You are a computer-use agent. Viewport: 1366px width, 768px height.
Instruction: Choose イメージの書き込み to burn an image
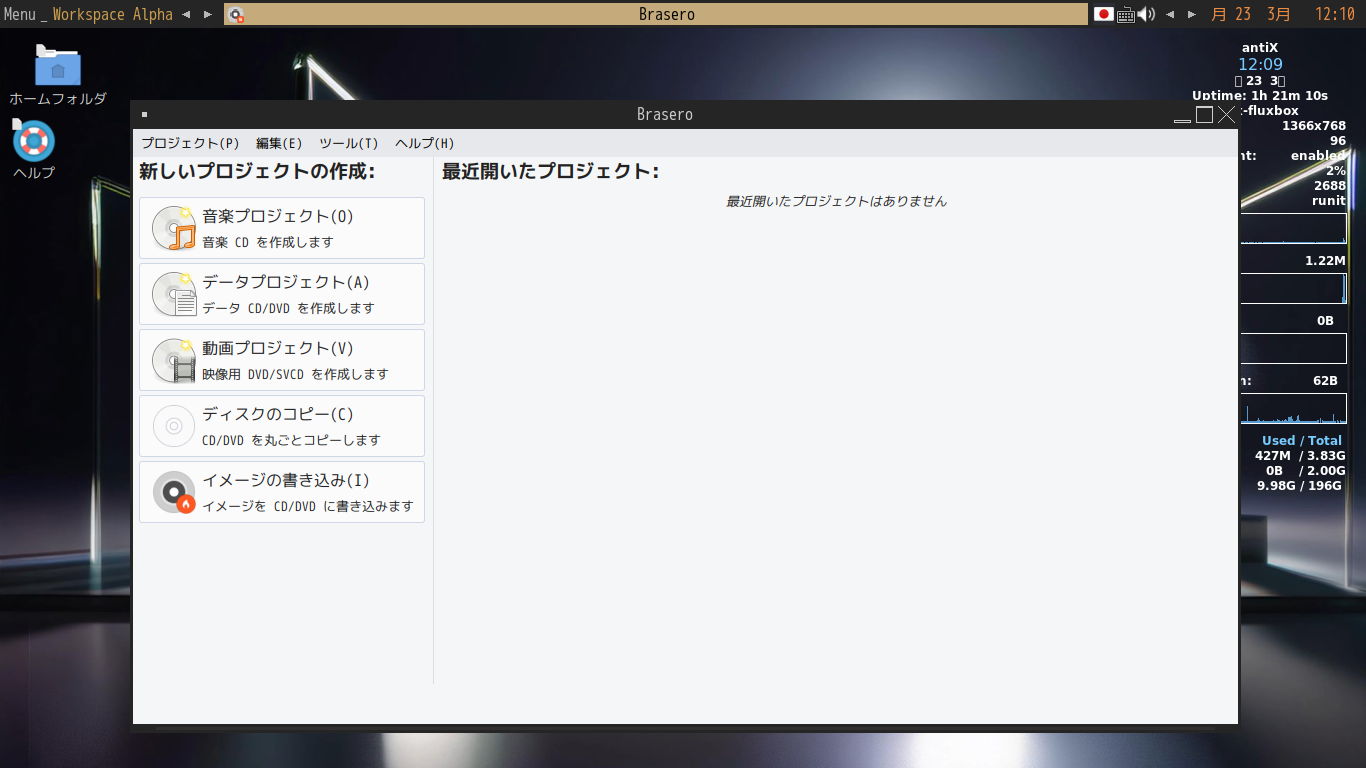point(281,491)
